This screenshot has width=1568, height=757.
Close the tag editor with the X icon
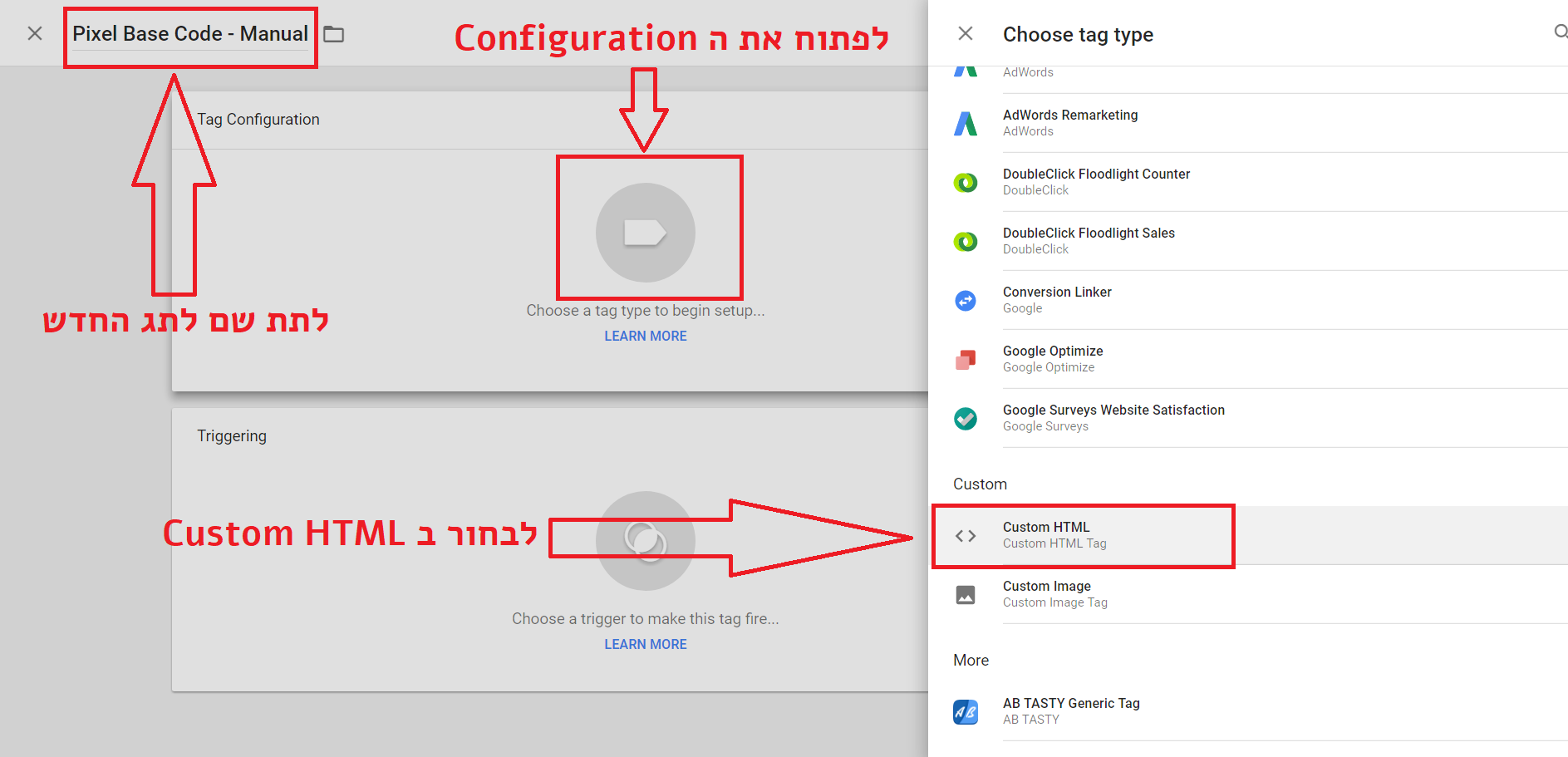coord(35,33)
